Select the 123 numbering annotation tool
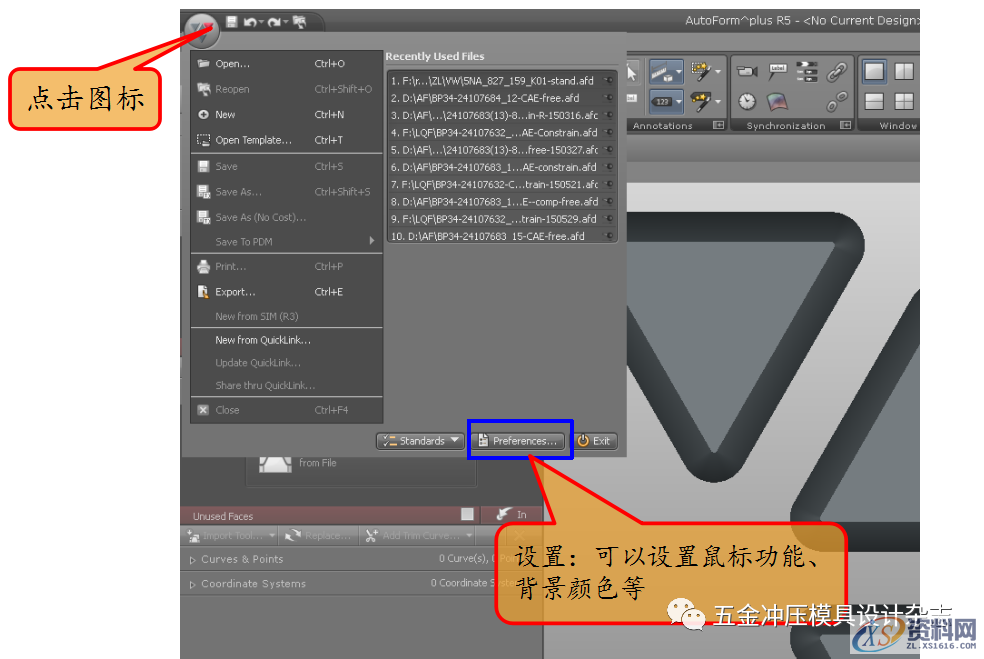This screenshot has height=659, width=984. point(666,101)
